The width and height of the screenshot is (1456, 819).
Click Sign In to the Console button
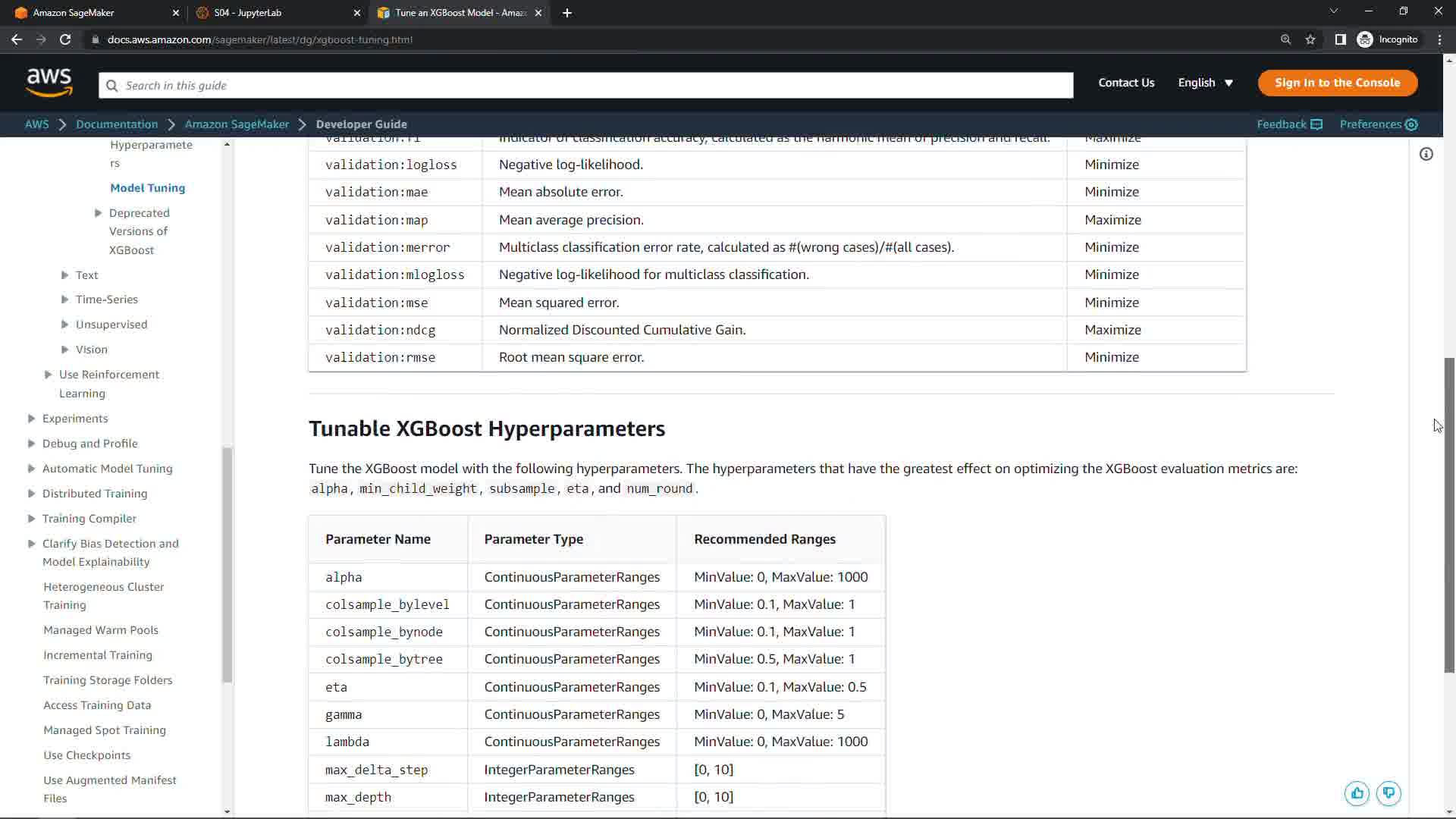click(1337, 83)
